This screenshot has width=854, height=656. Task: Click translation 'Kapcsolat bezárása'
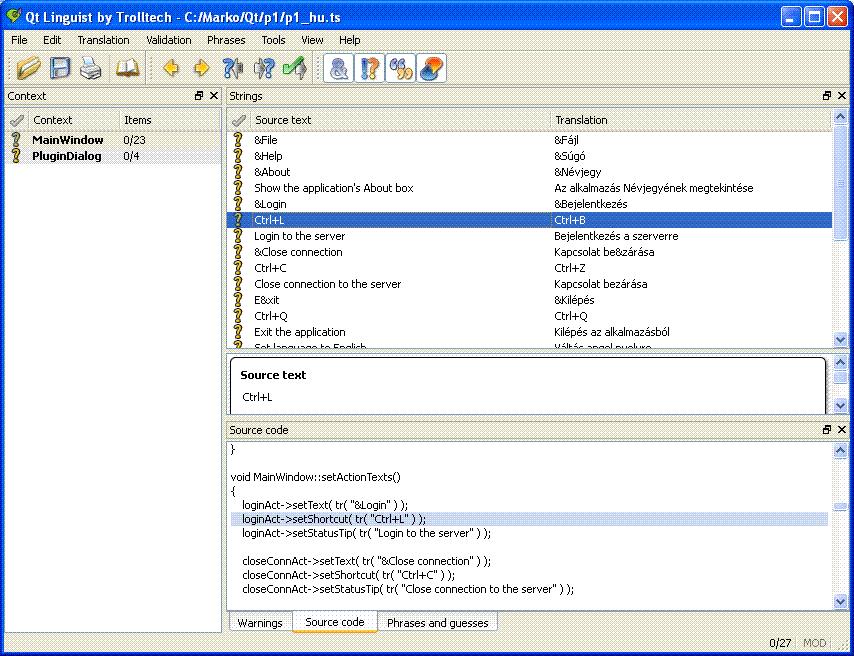(x=601, y=284)
